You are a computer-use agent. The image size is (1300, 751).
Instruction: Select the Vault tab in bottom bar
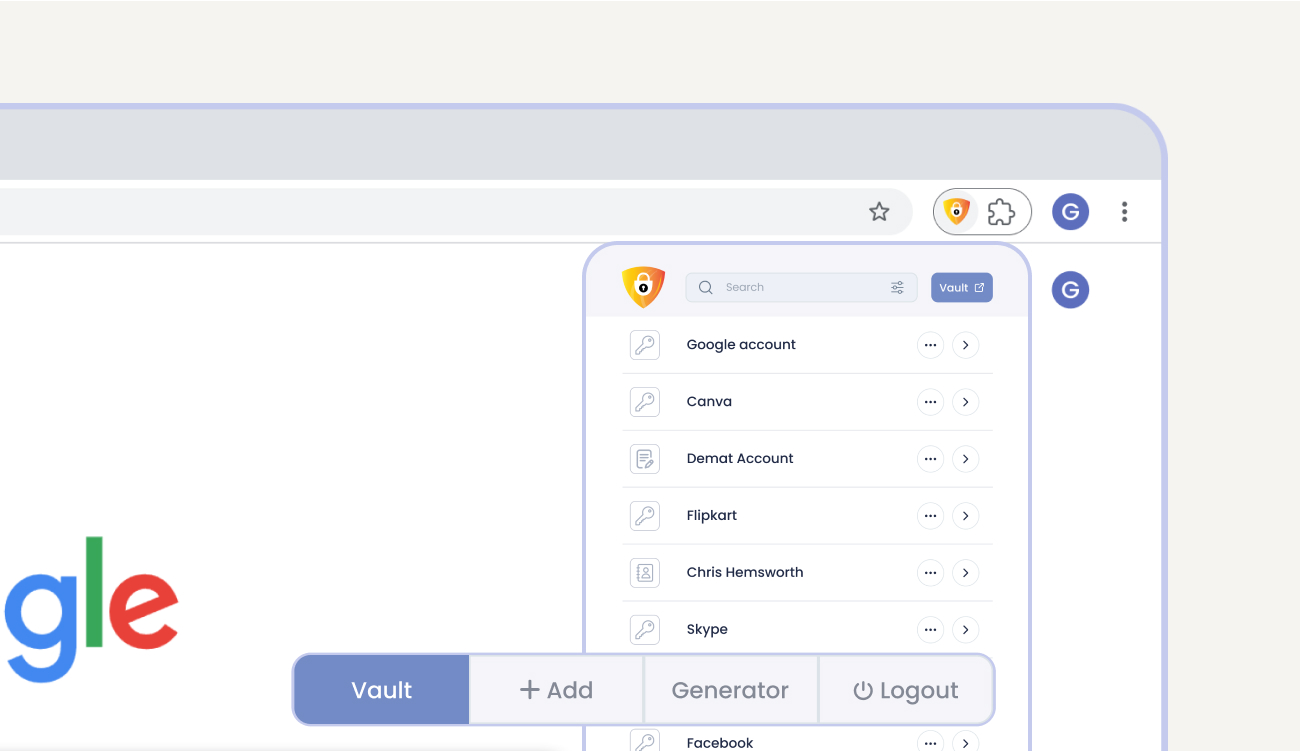coord(382,690)
